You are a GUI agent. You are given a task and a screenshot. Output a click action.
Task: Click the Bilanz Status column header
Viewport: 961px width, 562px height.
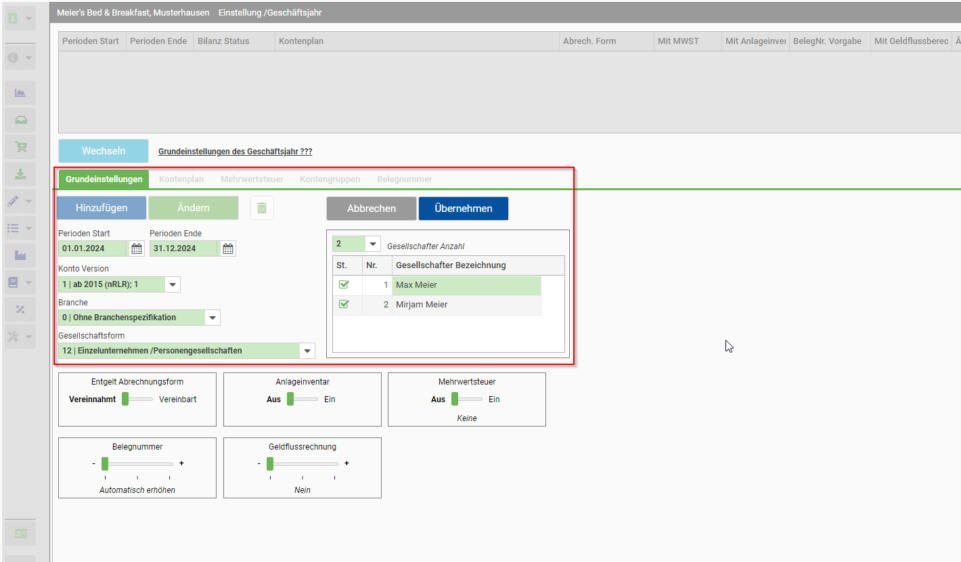click(x=234, y=41)
